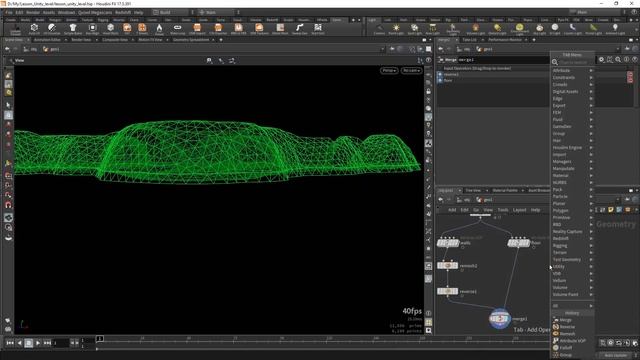Add an Environment Light from the shelf
Screen dimensions: 640x360
[519, 29]
